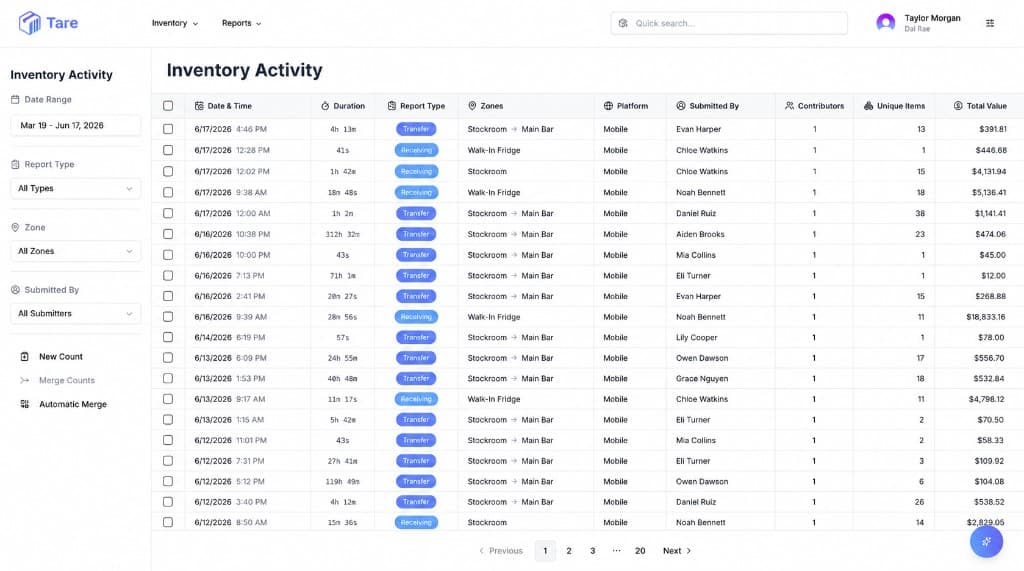The image size is (1024, 571).
Task: Toggle the select-all checkbox in the table header
Action: [x=168, y=106]
